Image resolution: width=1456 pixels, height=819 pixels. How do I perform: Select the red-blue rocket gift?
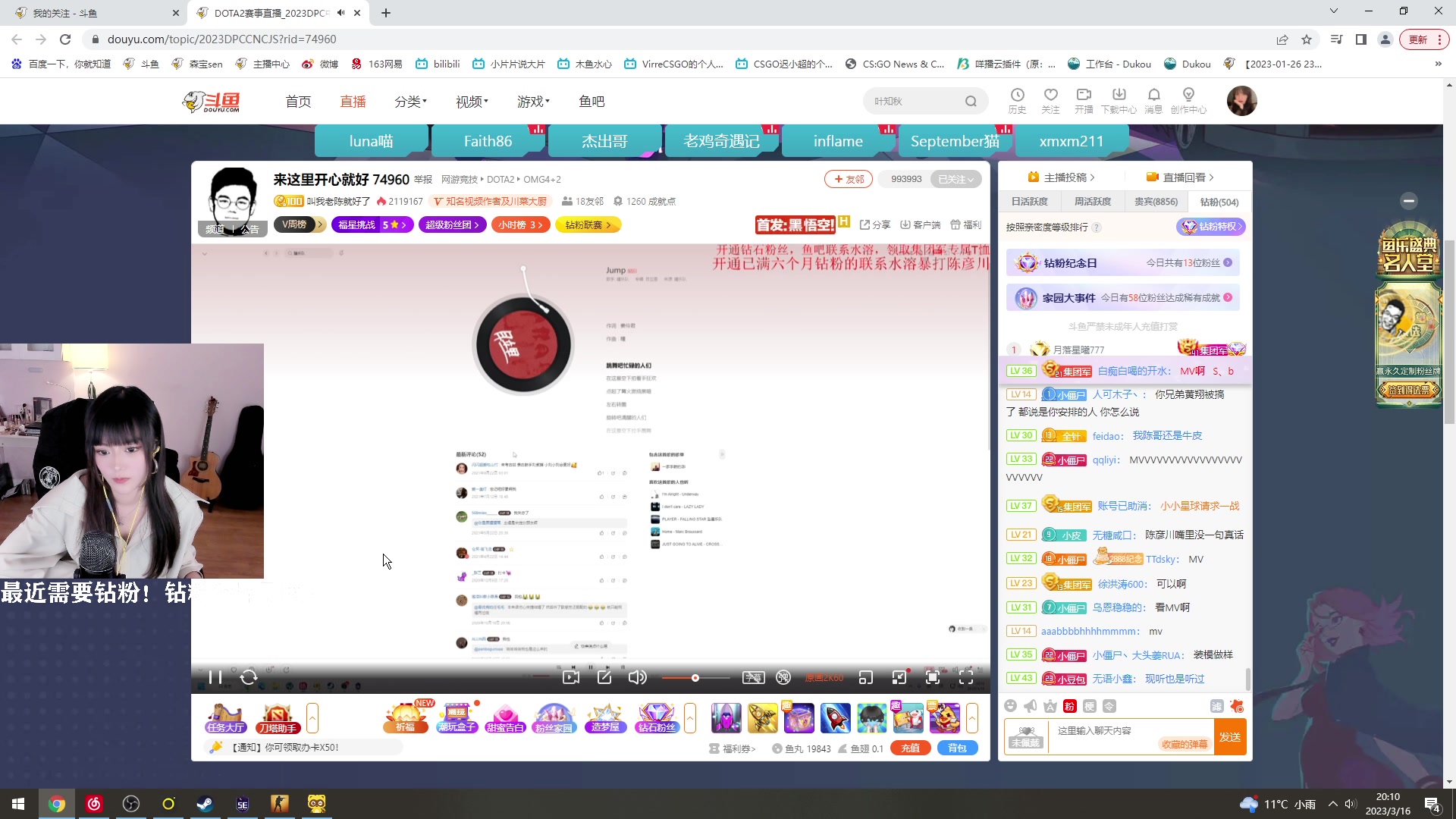coord(835,718)
